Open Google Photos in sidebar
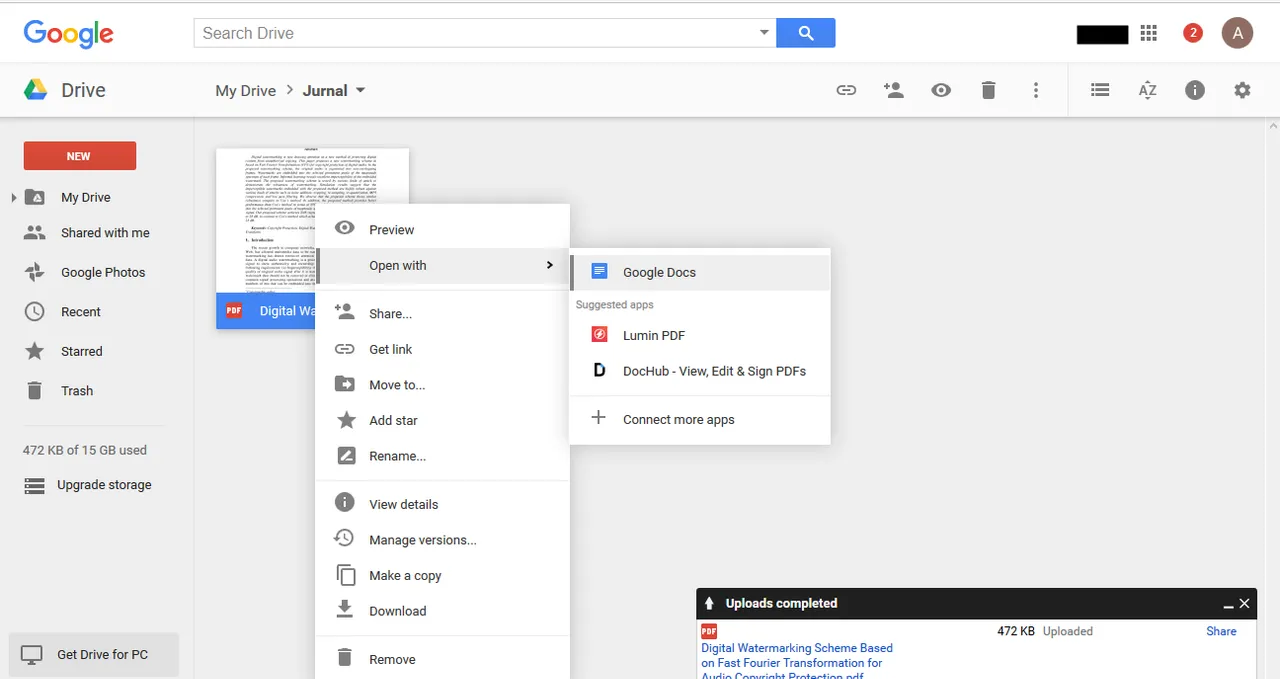This screenshot has width=1280, height=679. coord(103,272)
